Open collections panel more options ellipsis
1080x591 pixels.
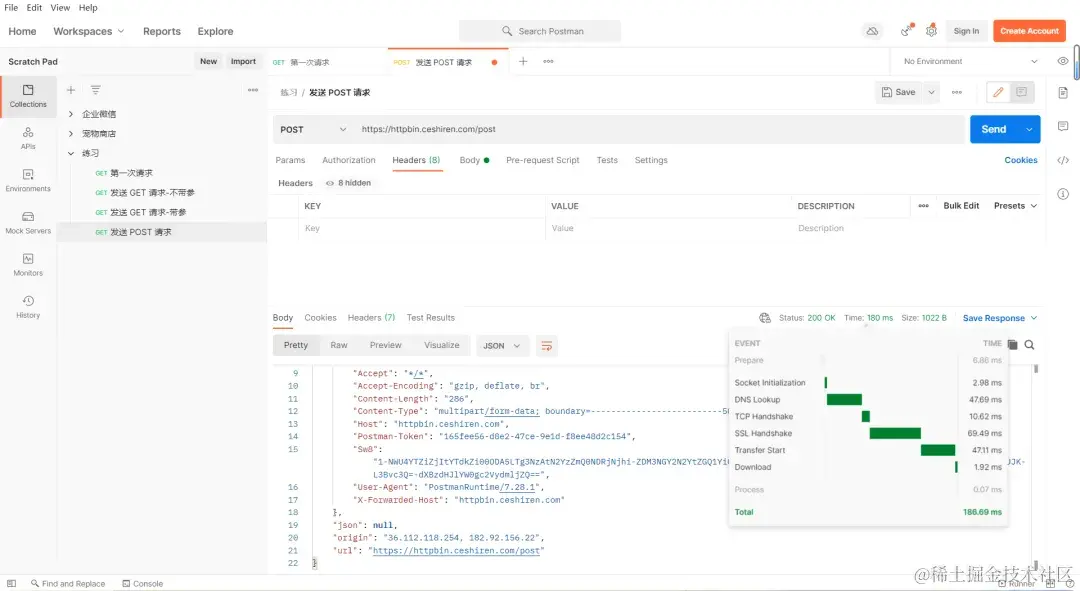point(253,90)
